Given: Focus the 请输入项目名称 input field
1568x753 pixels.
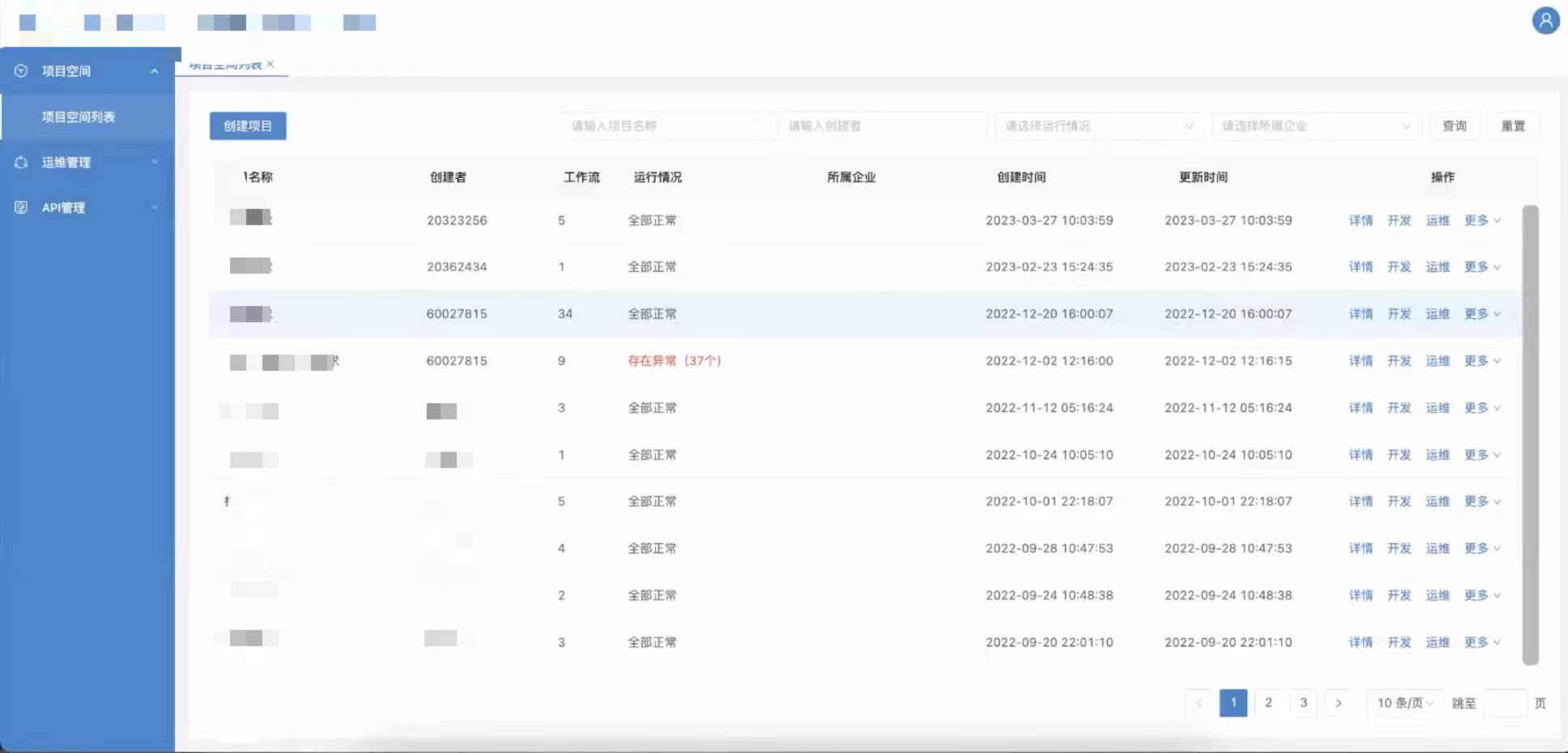Looking at the screenshot, I should point(665,125).
